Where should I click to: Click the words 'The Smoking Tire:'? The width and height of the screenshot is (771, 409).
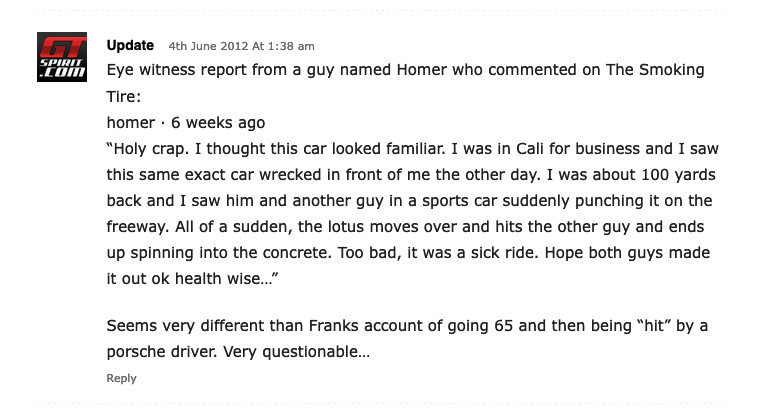406,83
